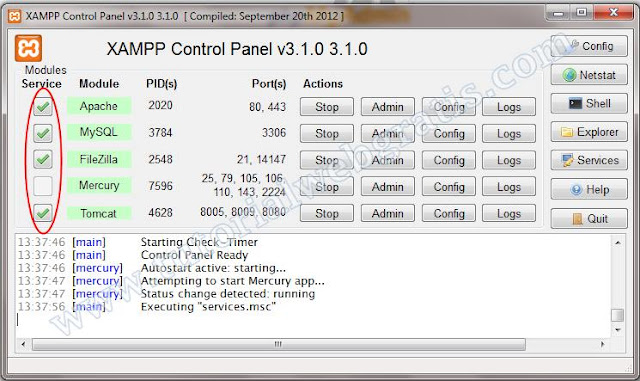This screenshot has height=381, width=640.
Task: Quit XAMPP using the door icon
Action: [589, 218]
